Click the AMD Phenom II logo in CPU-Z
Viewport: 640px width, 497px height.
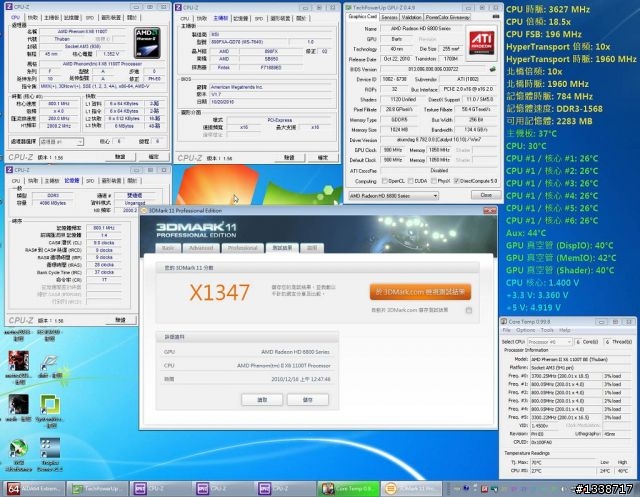coord(147,42)
